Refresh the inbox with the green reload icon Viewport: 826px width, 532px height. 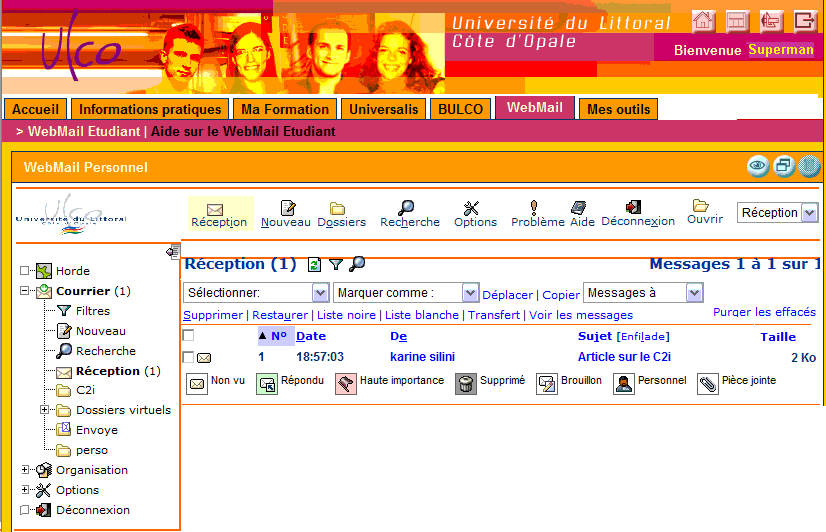[314, 264]
